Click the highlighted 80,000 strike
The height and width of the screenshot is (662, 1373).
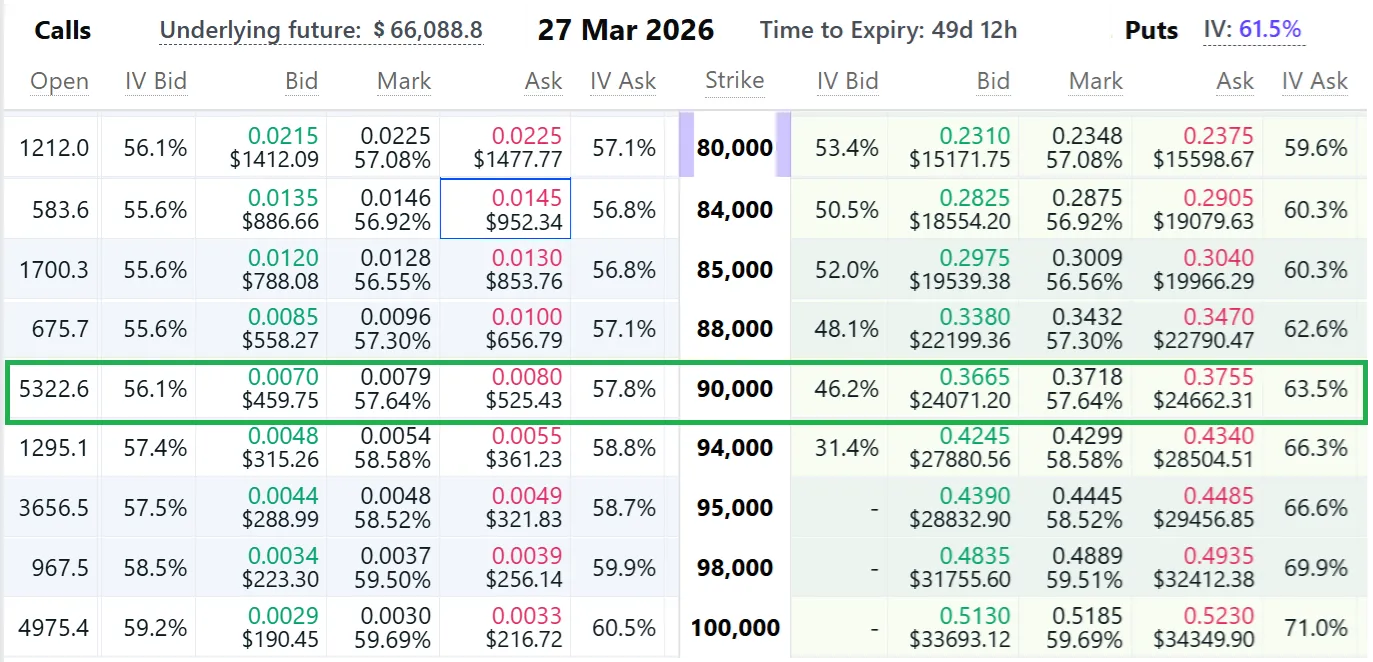coord(735,148)
